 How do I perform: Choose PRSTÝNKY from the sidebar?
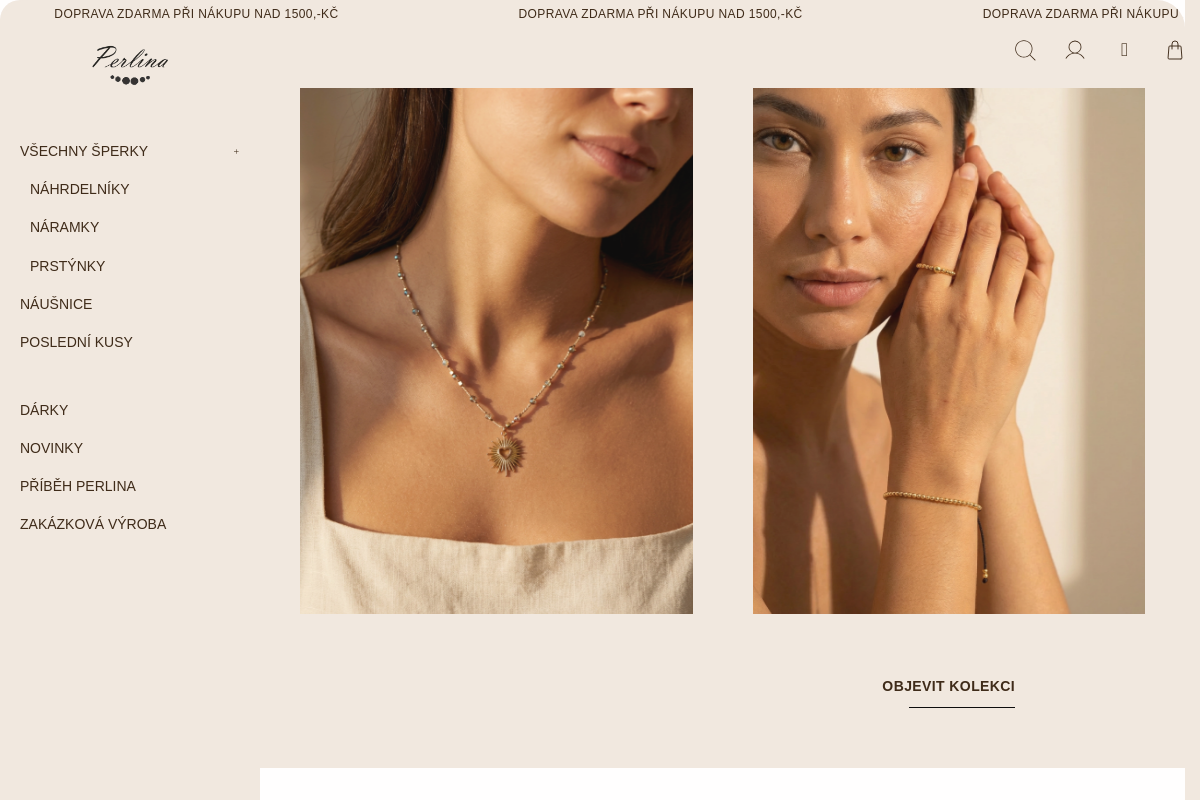point(68,266)
